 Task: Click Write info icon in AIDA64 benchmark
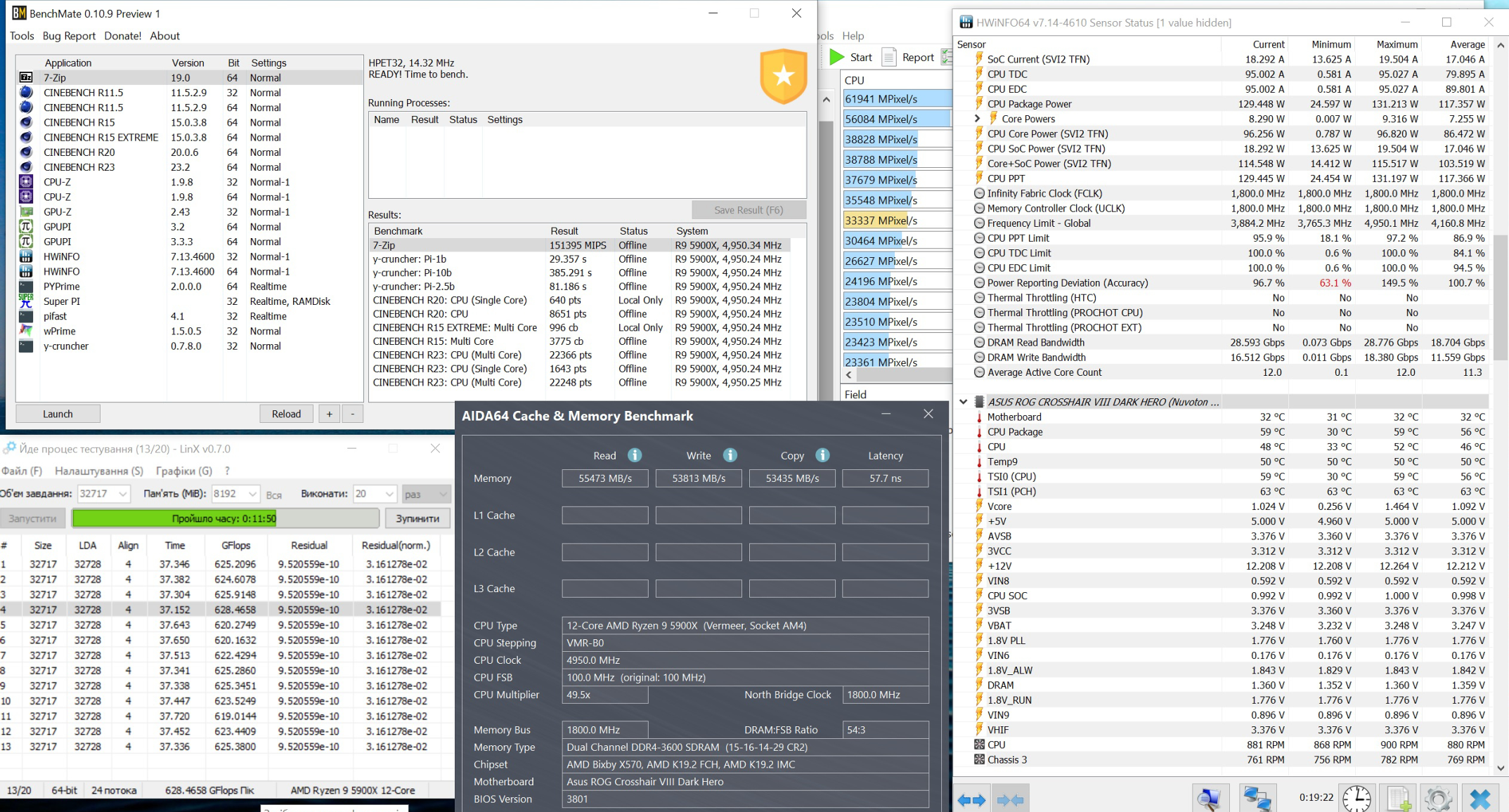click(x=730, y=455)
